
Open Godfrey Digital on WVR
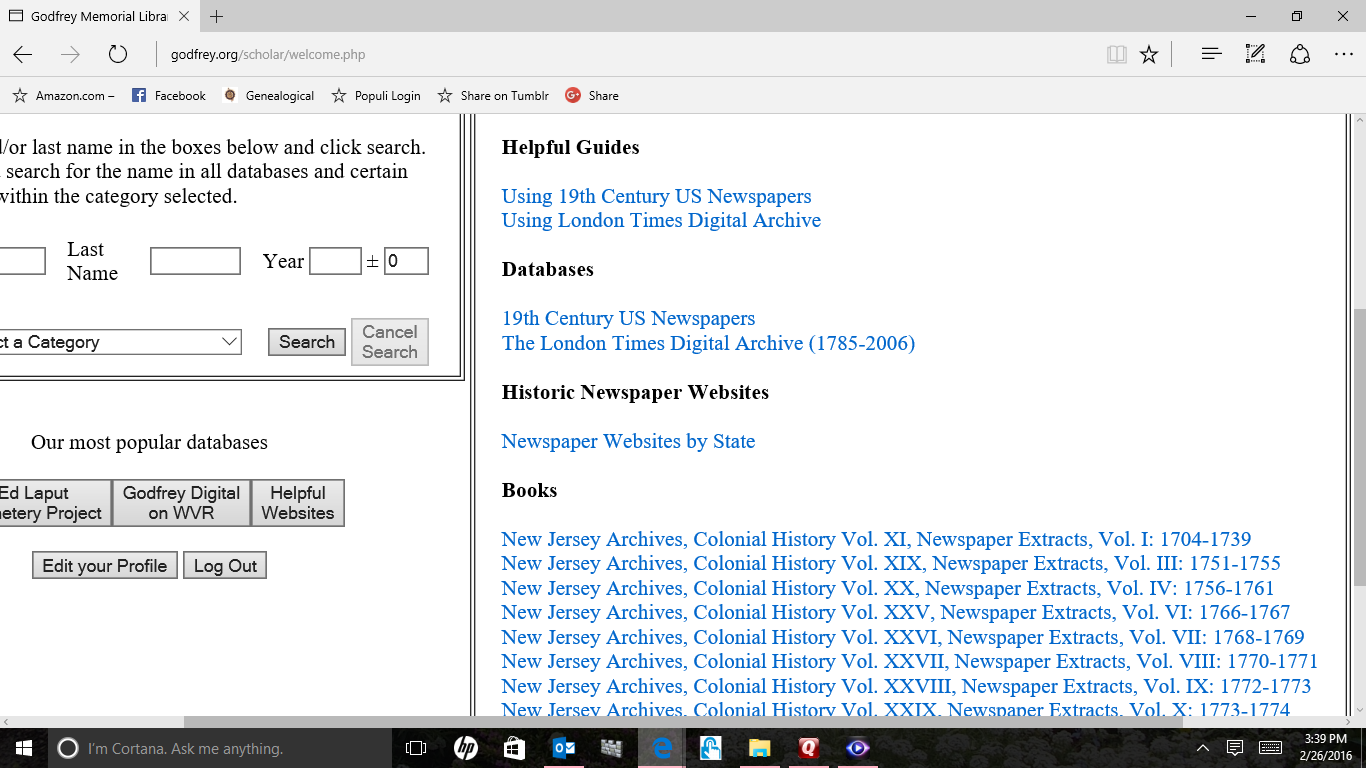[181, 503]
